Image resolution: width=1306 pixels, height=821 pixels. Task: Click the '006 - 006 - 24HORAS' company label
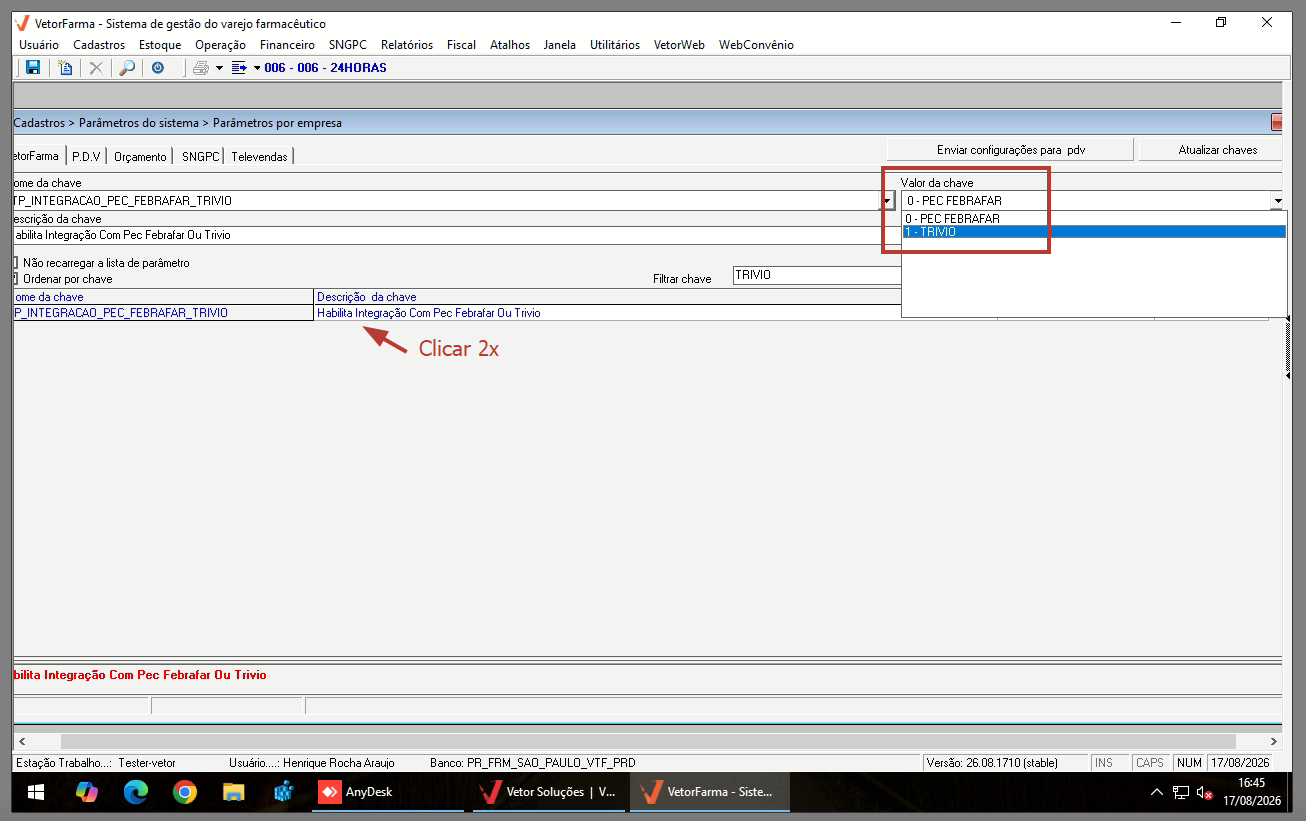point(325,68)
